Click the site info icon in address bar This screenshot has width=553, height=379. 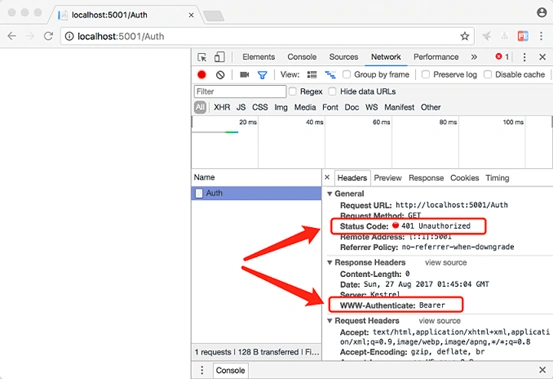click(x=69, y=36)
